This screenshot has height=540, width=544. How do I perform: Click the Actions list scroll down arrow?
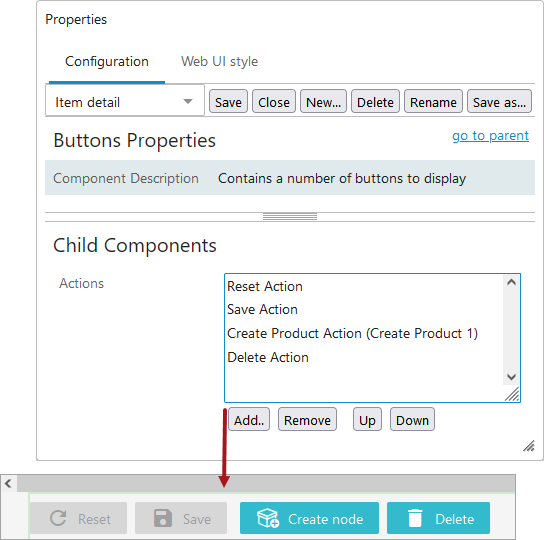tap(511, 377)
